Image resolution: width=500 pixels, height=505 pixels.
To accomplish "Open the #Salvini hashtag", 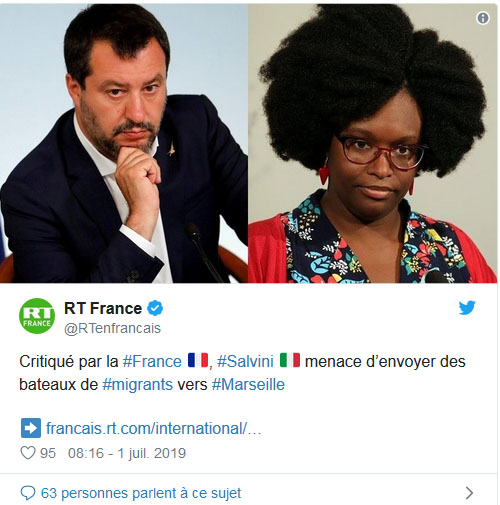I will pos(245,362).
